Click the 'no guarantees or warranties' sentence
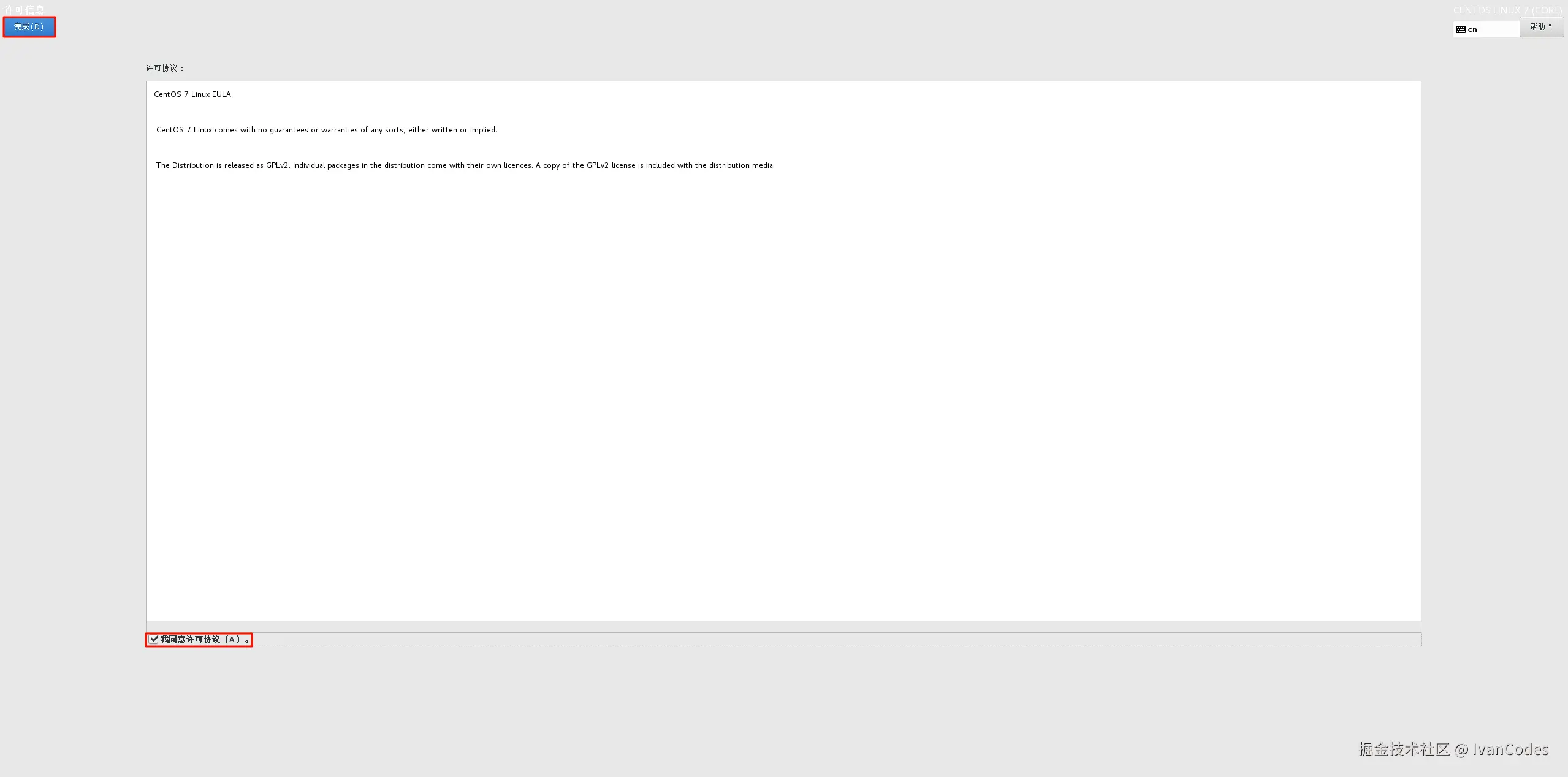 click(x=306, y=130)
